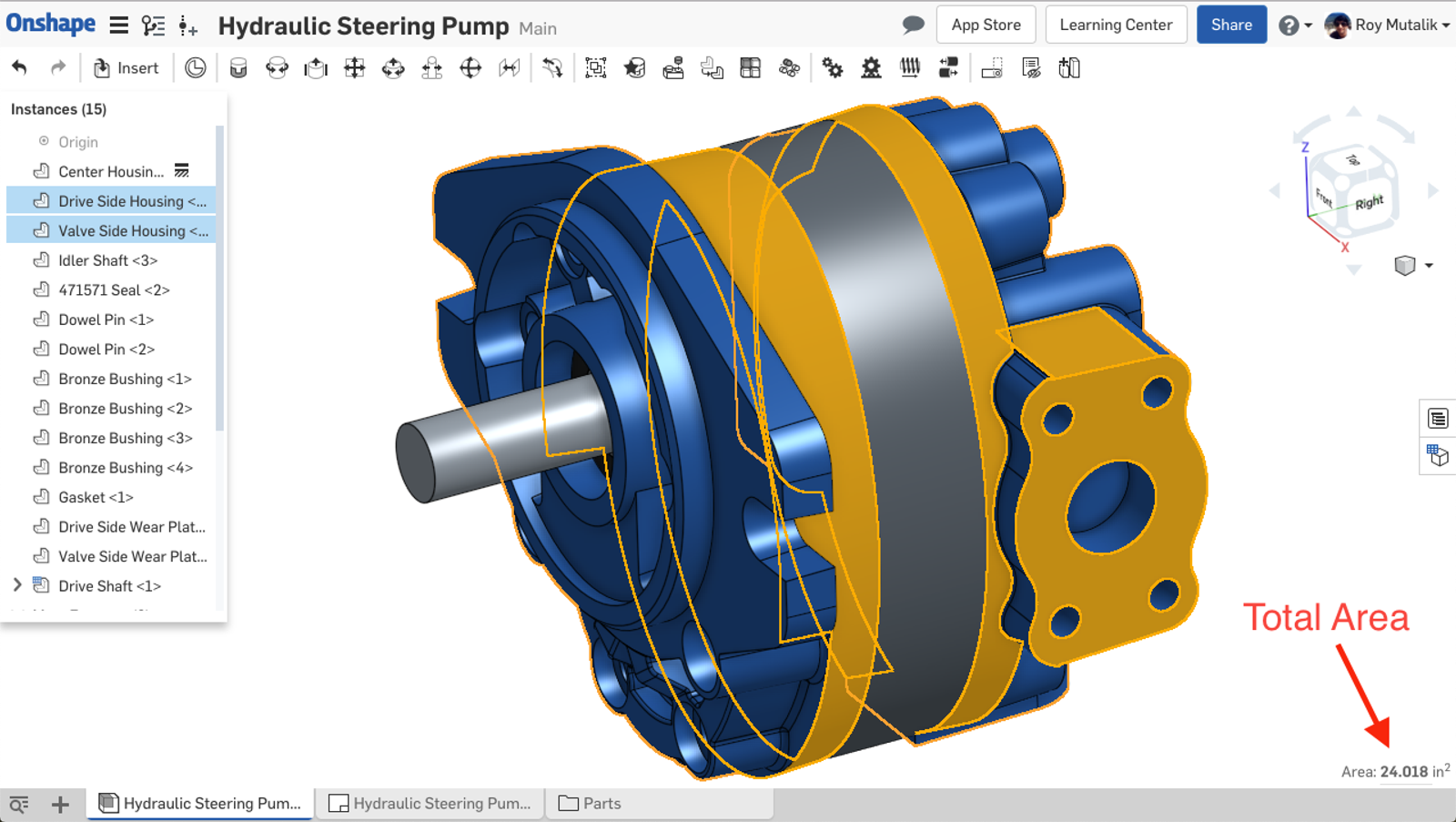Select the Ball mate tool
This screenshot has height=822, width=1456.
pos(470,68)
